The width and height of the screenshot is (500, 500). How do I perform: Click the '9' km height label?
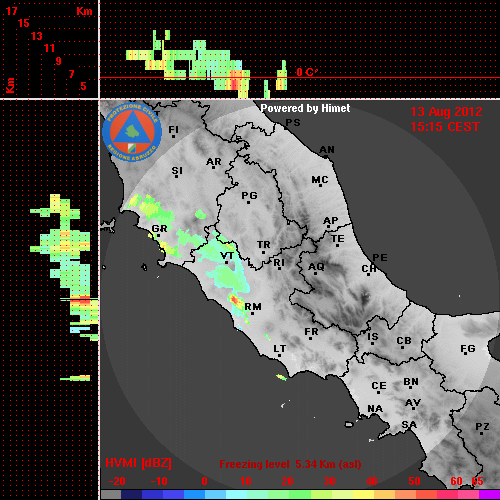click(x=58, y=61)
